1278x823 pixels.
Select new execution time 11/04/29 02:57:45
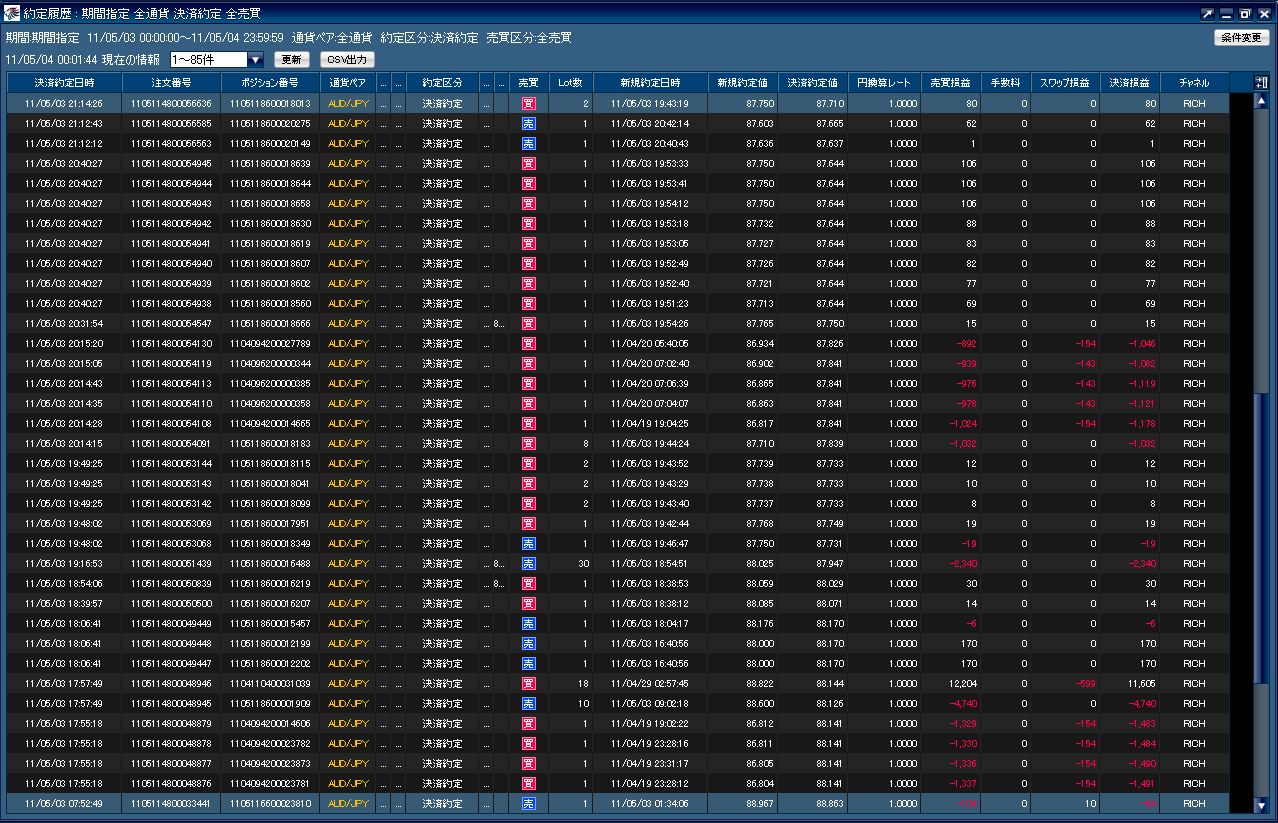point(650,683)
